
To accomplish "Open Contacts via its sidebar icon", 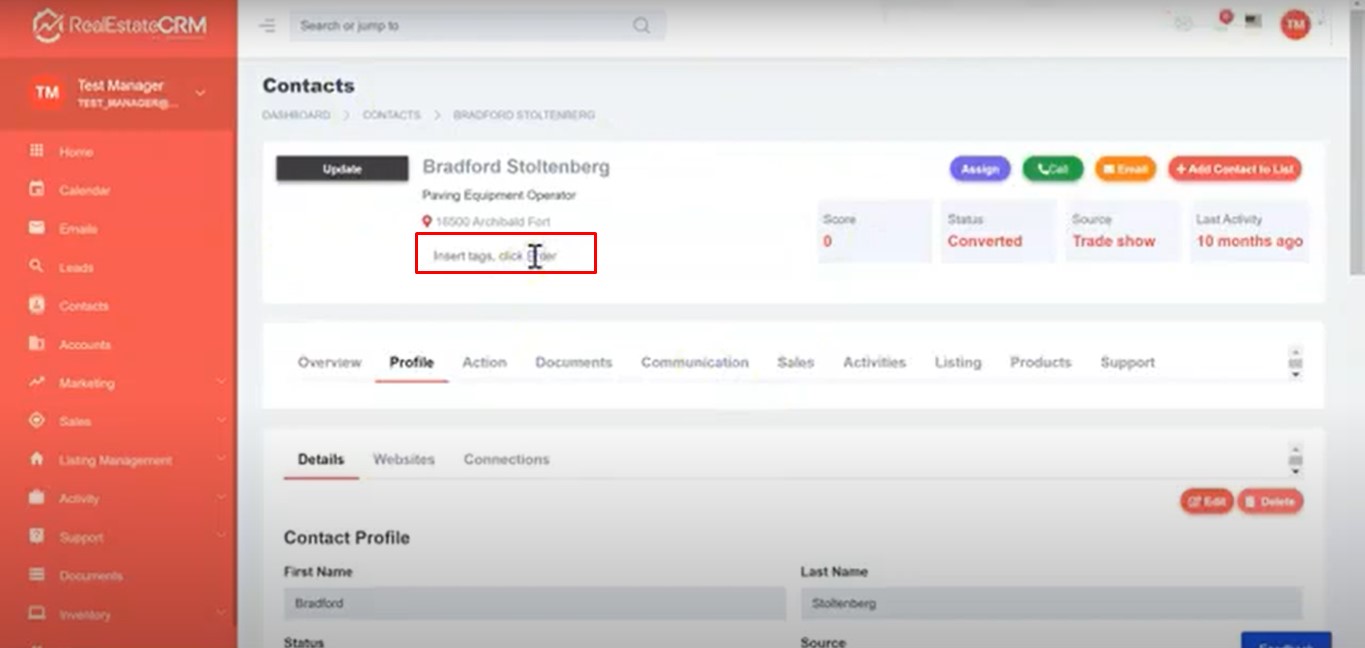I will 37,305.
